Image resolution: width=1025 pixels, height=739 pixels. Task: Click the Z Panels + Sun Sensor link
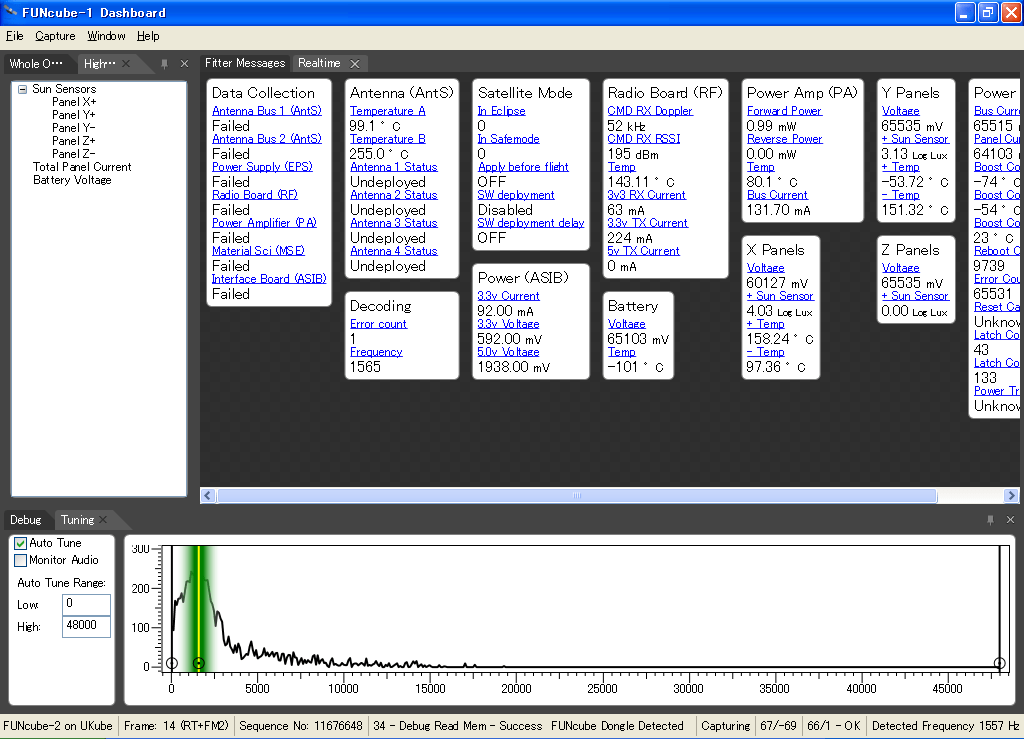click(915, 296)
